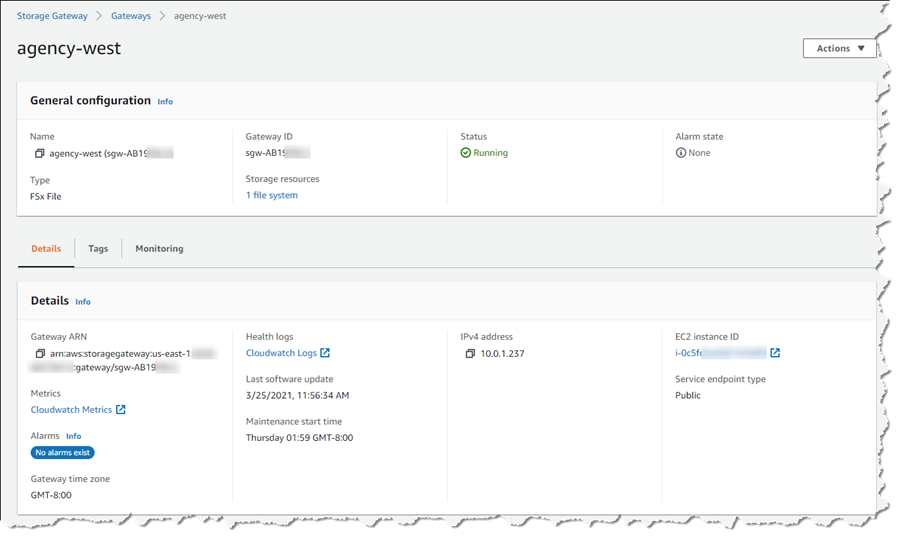
Task: Open the Actions dropdown button
Action: 840,48
